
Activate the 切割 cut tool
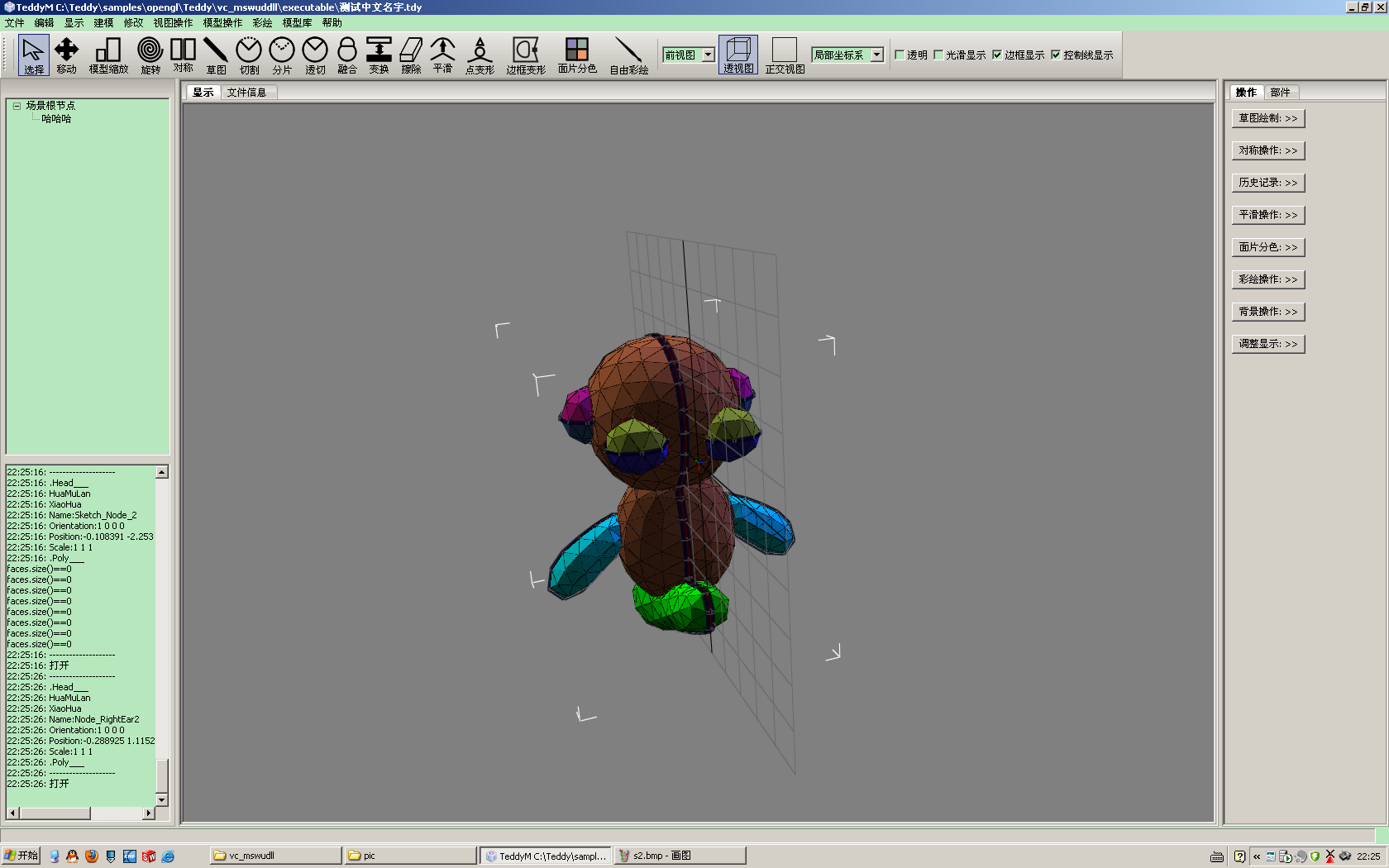coord(249,55)
